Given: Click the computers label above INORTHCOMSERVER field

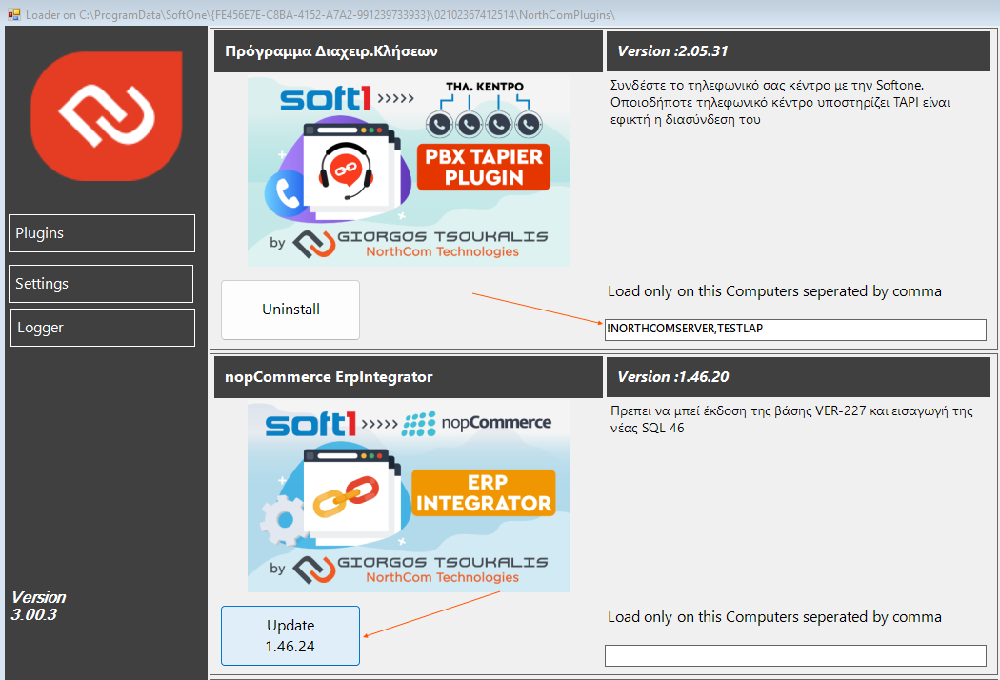Looking at the screenshot, I should [775, 292].
